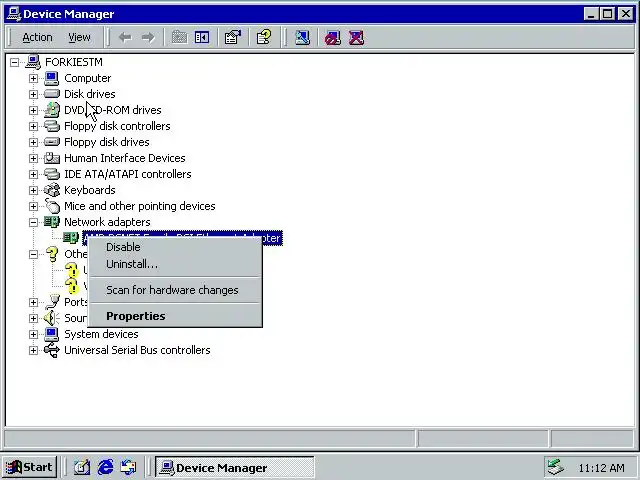640x480 pixels.
Task: Expand the Sound category
Action: click(33, 318)
